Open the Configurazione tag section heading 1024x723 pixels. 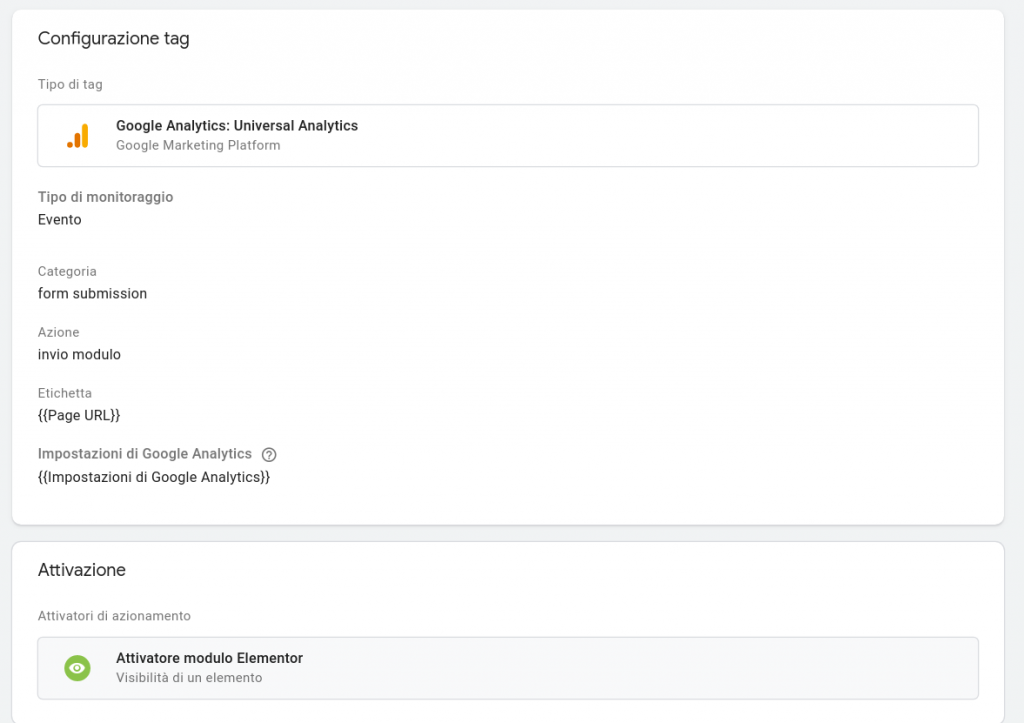point(113,39)
